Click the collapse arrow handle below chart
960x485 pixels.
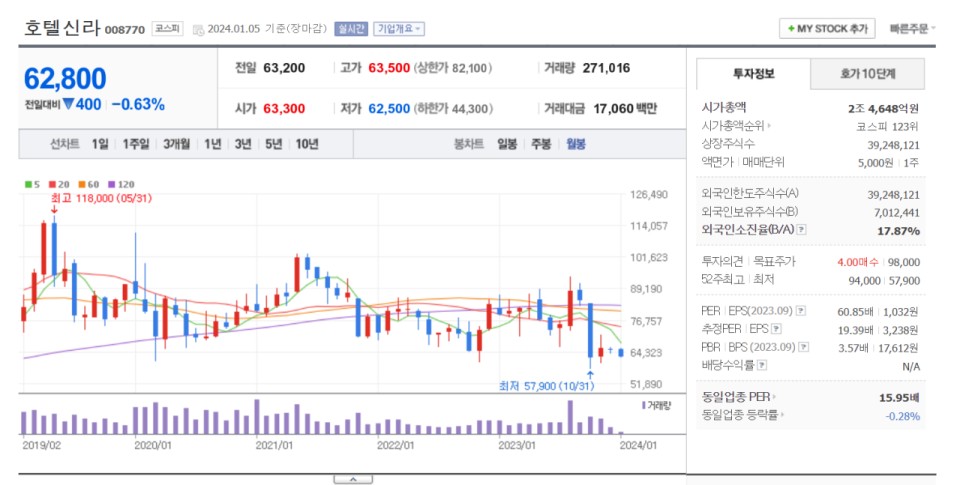coord(353,479)
